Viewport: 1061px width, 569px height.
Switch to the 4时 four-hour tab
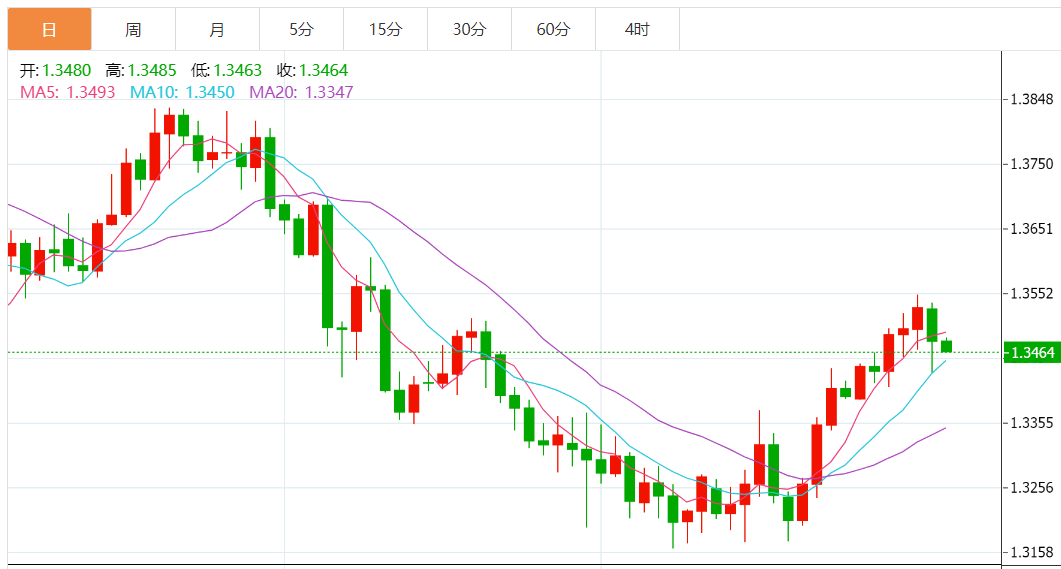pyautogui.click(x=637, y=30)
